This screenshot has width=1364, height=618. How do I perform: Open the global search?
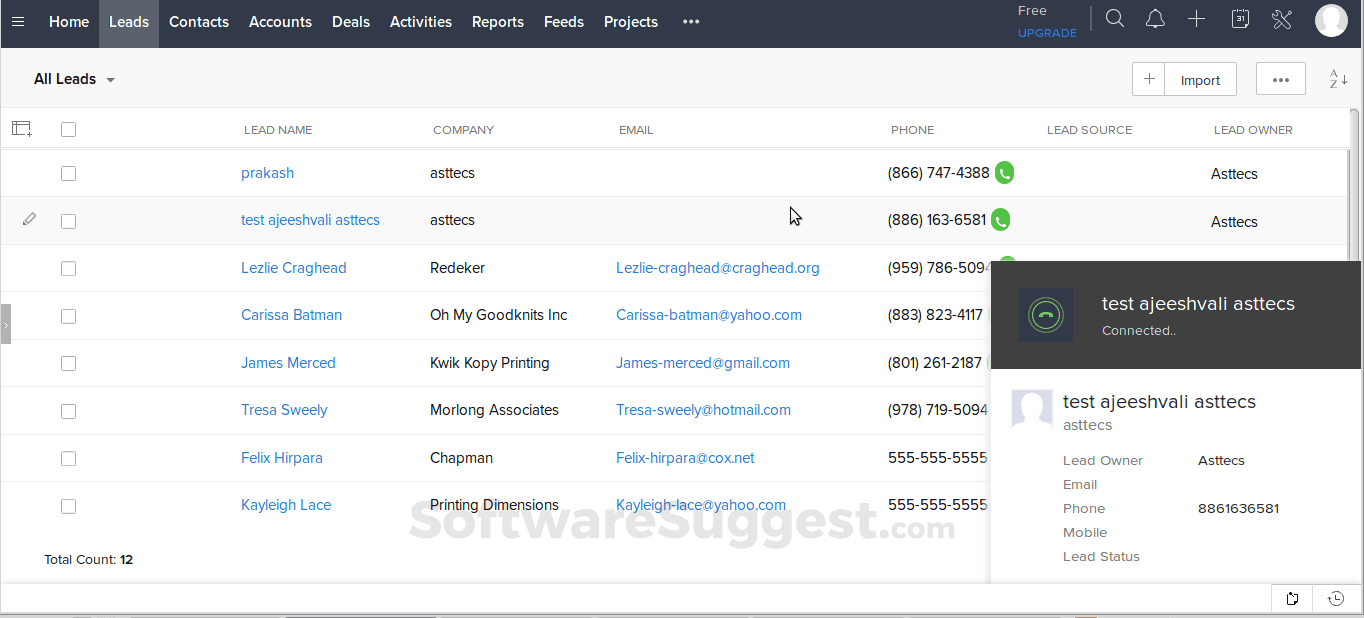pyautogui.click(x=1114, y=18)
